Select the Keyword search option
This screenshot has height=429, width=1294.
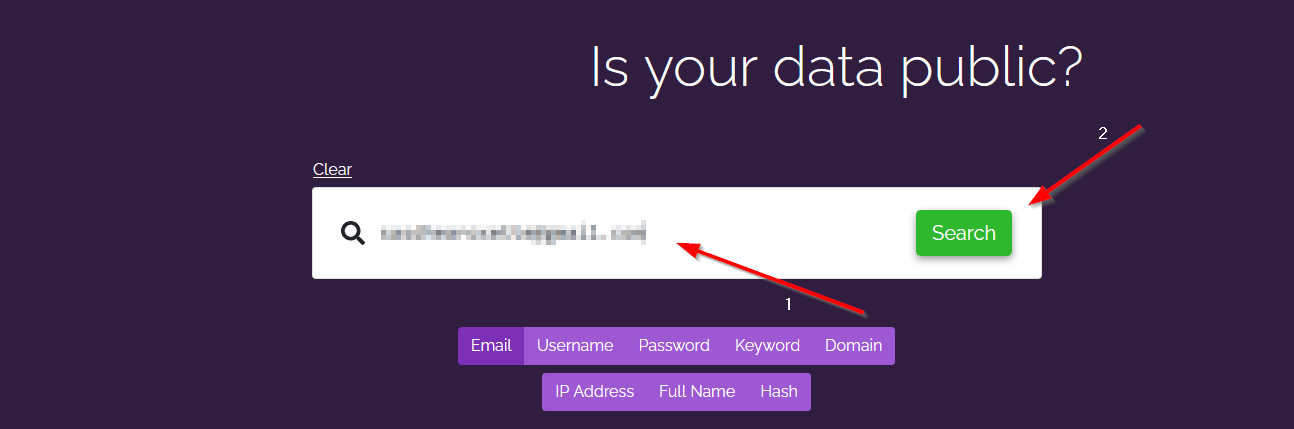pyautogui.click(x=767, y=346)
